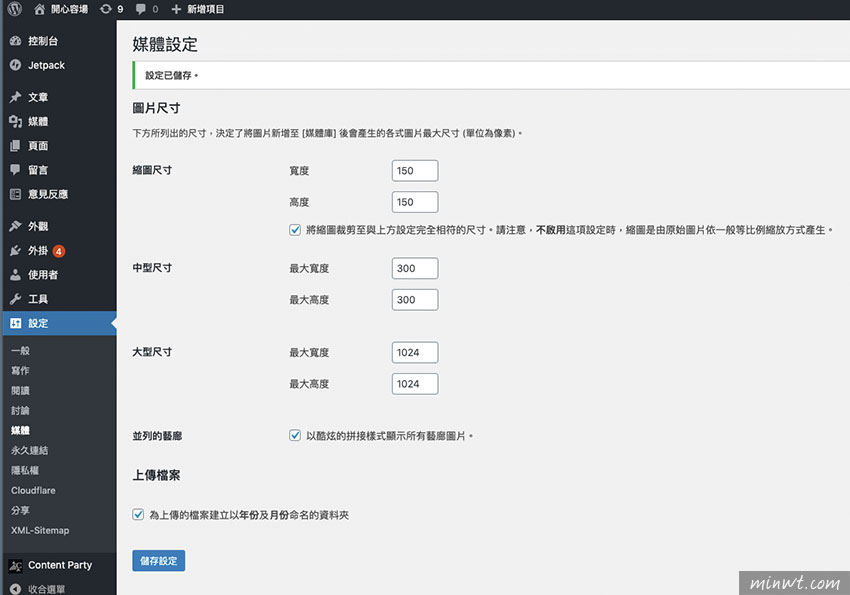This screenshot has height=595, width=850.
Task: Click the 媒體設定 page heading
Action: click(x=165, y=44)
